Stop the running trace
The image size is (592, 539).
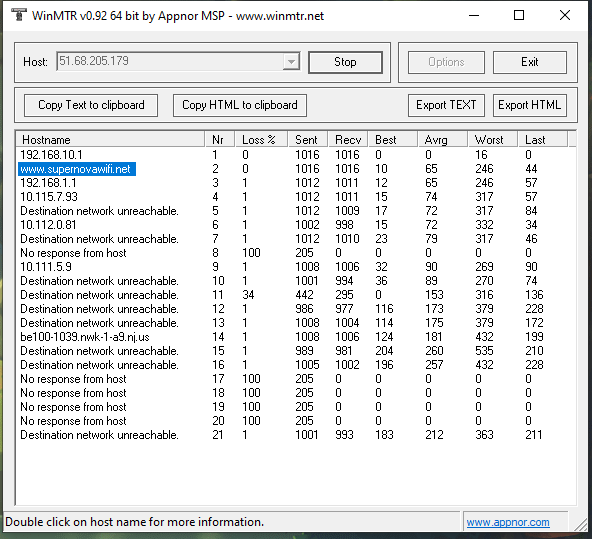click(x=345, y=62)
